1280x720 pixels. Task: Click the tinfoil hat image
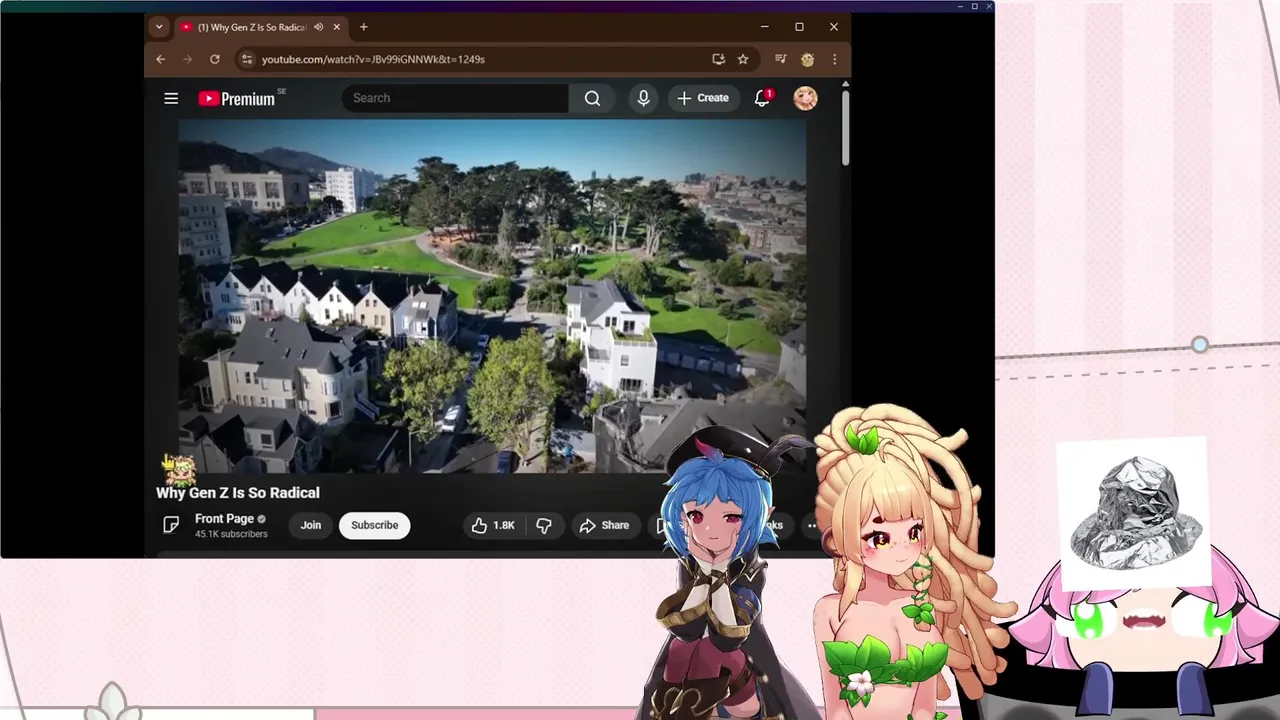(x=1133, y=512)
